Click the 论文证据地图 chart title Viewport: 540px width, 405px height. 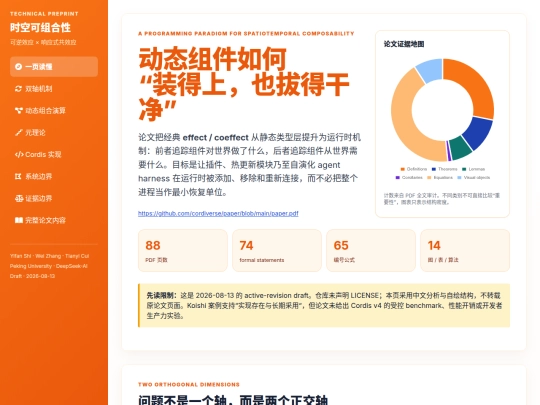pos(404,44)
